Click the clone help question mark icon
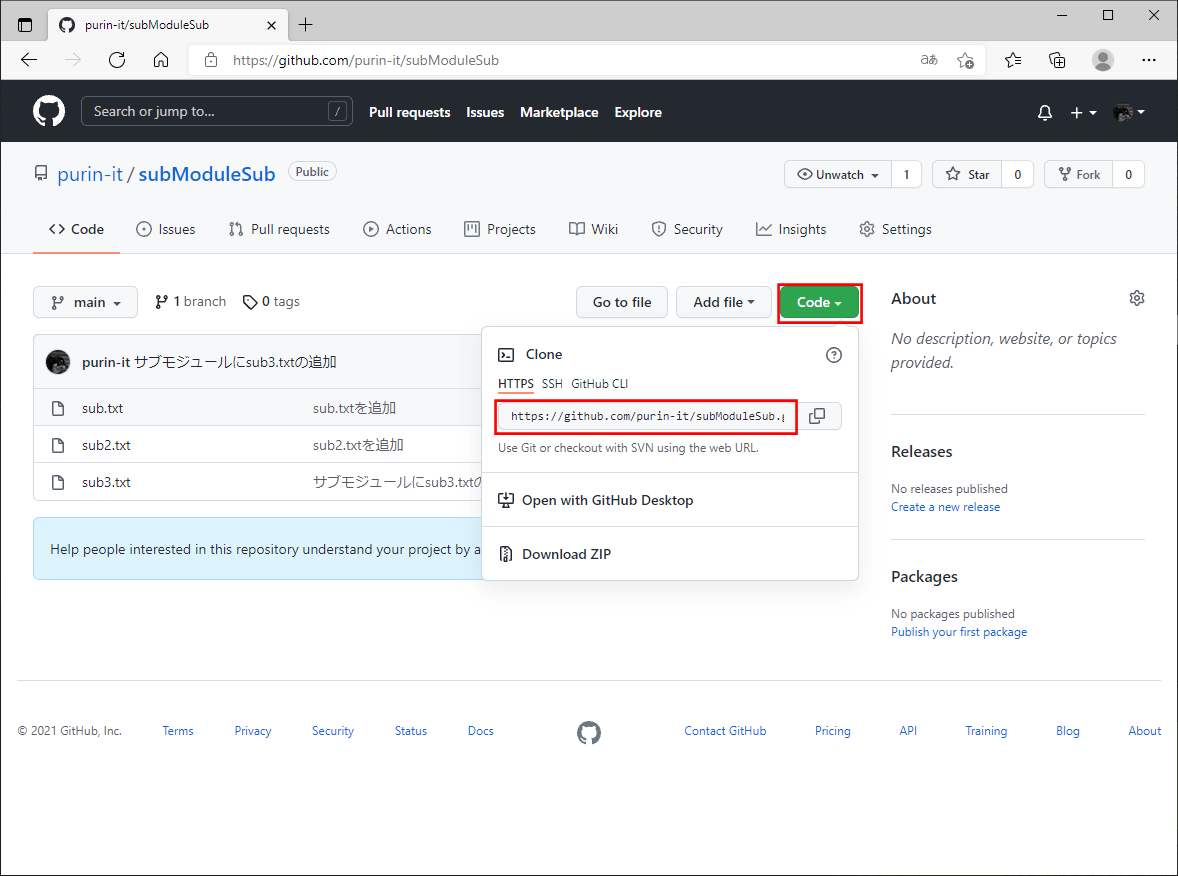Viewport: 1178px width, 876px height. 834,355
